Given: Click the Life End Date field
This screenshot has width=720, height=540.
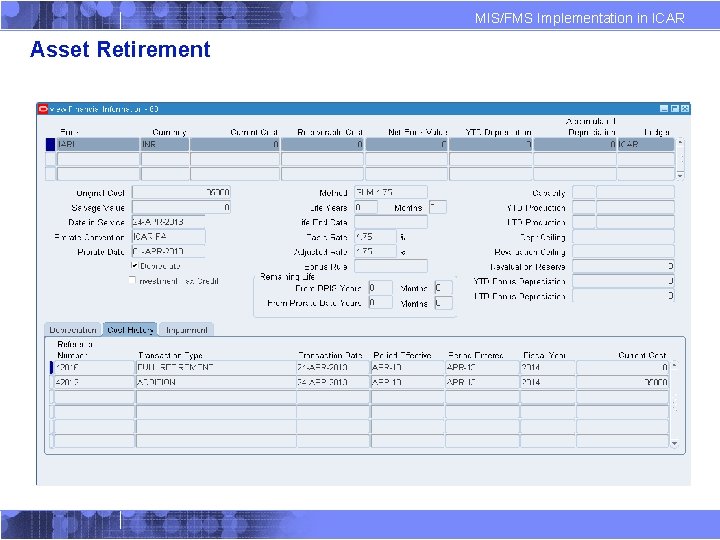Looking at the screenshot, I should coord(391,222).
